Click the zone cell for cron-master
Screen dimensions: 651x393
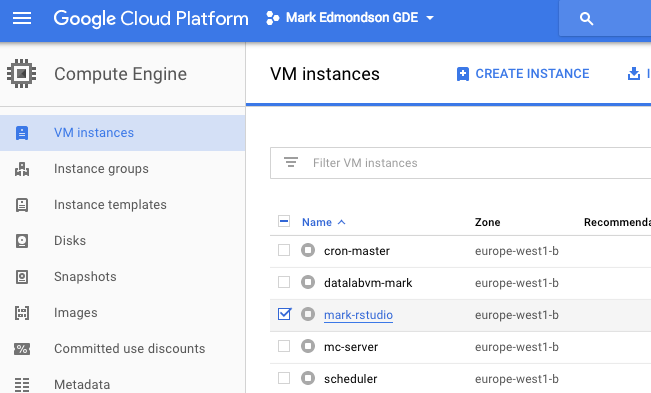click(x=516, y=251)
